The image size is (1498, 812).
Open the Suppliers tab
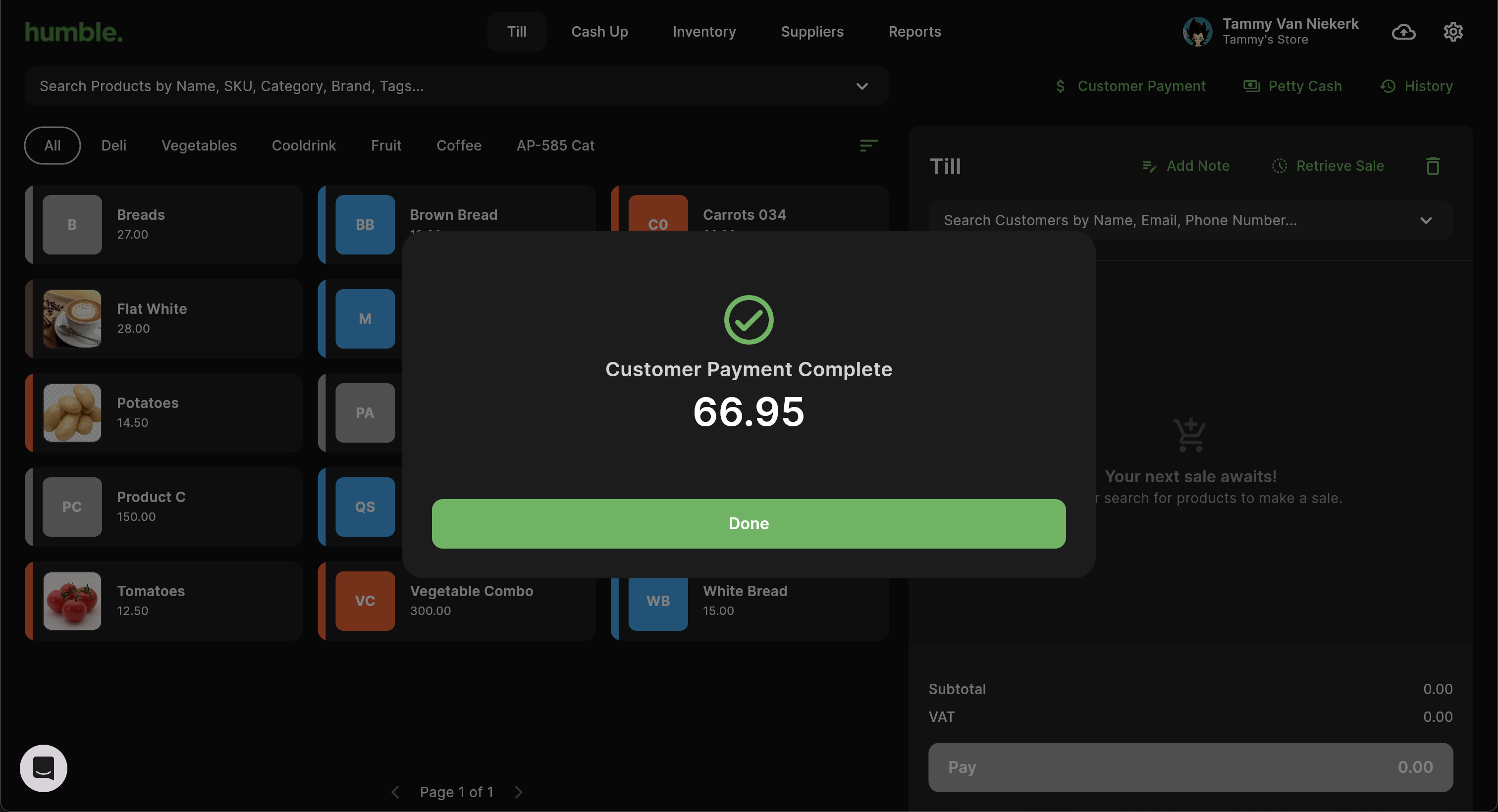pyautogui.click(x=812, y=31)
